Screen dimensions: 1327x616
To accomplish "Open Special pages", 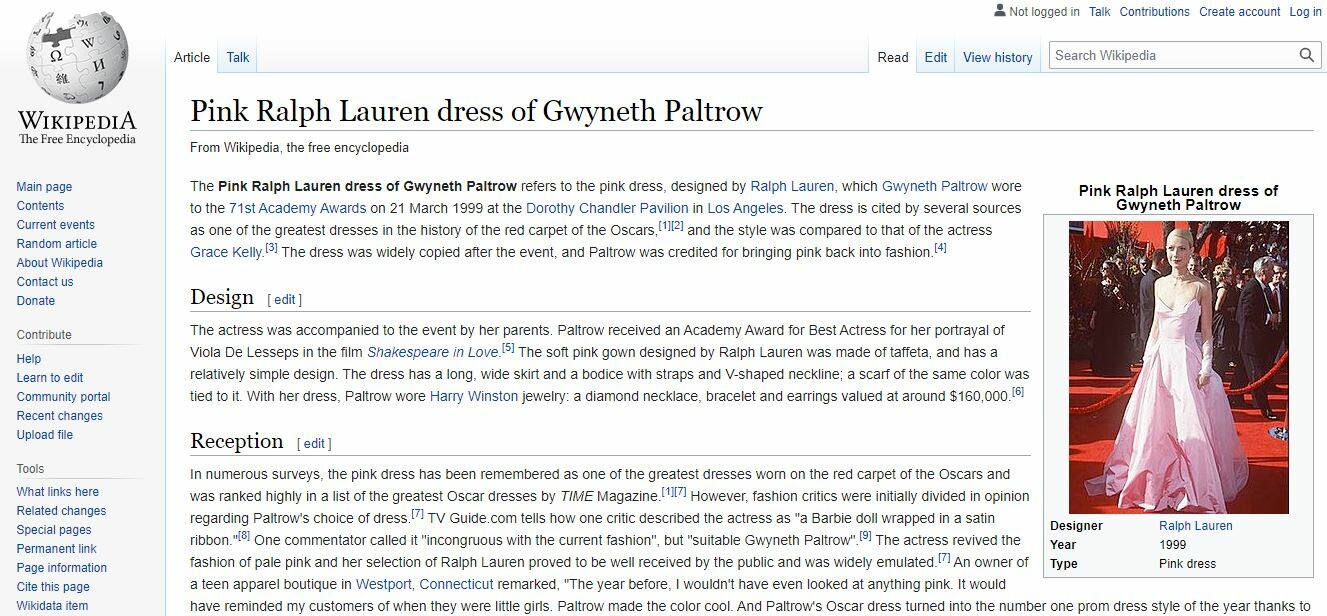I will pyautogui.click(x=54, y=530).
